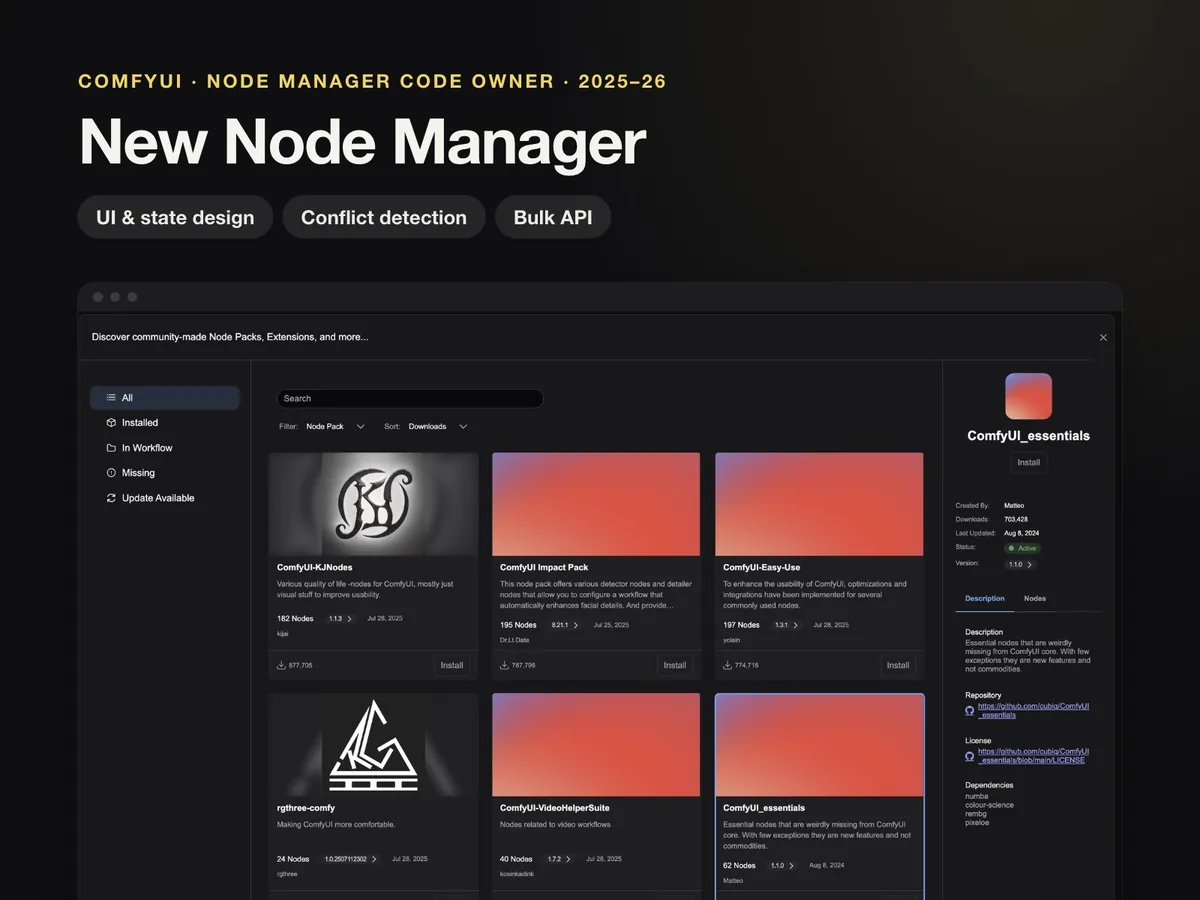Viewport: 1200px width, 900px height.
Task: Open ComfyUI_essentials card thumbnail
Action: (x=819, y=745)
